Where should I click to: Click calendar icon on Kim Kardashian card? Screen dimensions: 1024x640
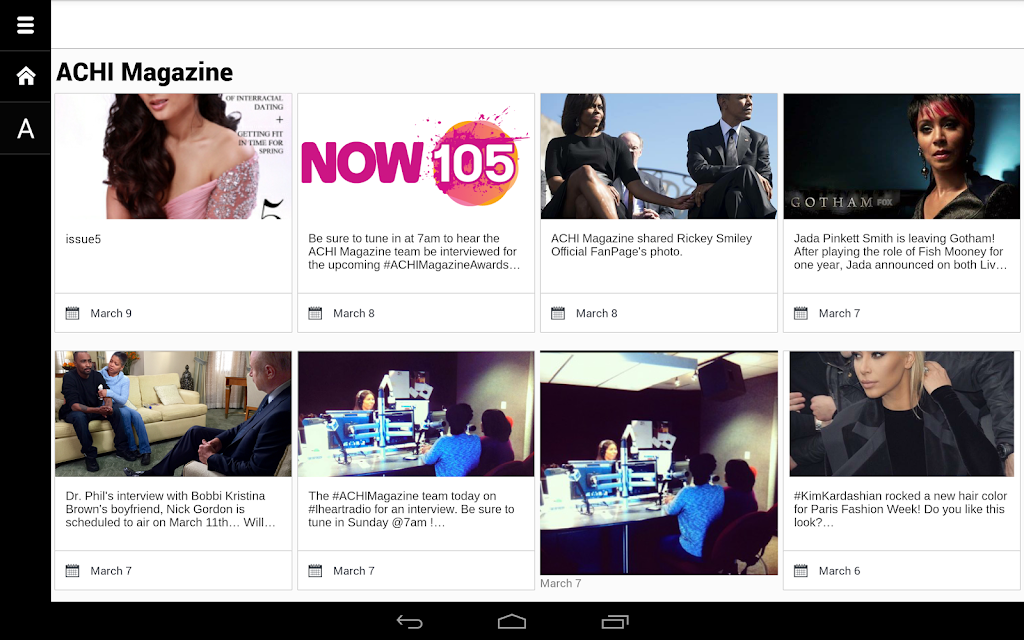[x=801, y=571]
